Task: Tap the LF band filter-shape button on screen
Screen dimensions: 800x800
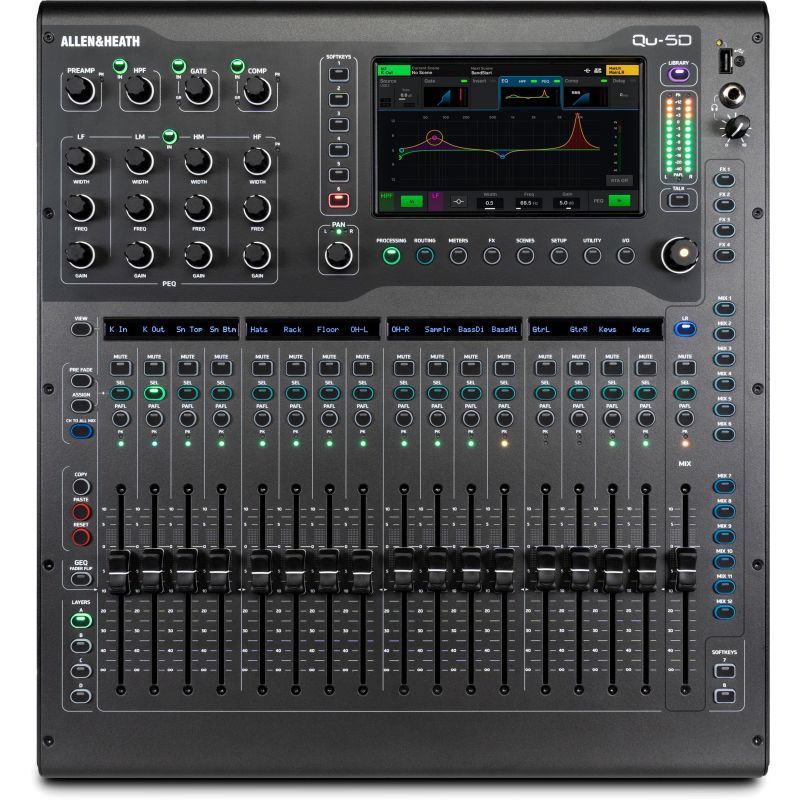Action: click(458, 202)
